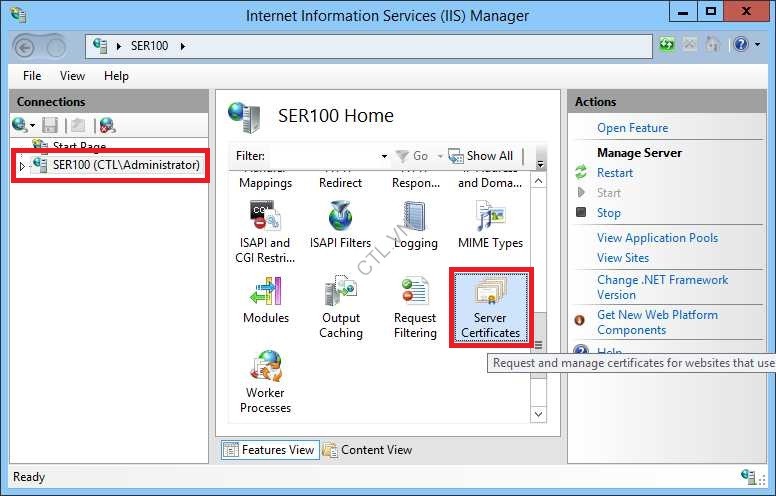Viewport: 776px width, 496px height.
Task: Click inside the Filter input field
Action: 323,156
